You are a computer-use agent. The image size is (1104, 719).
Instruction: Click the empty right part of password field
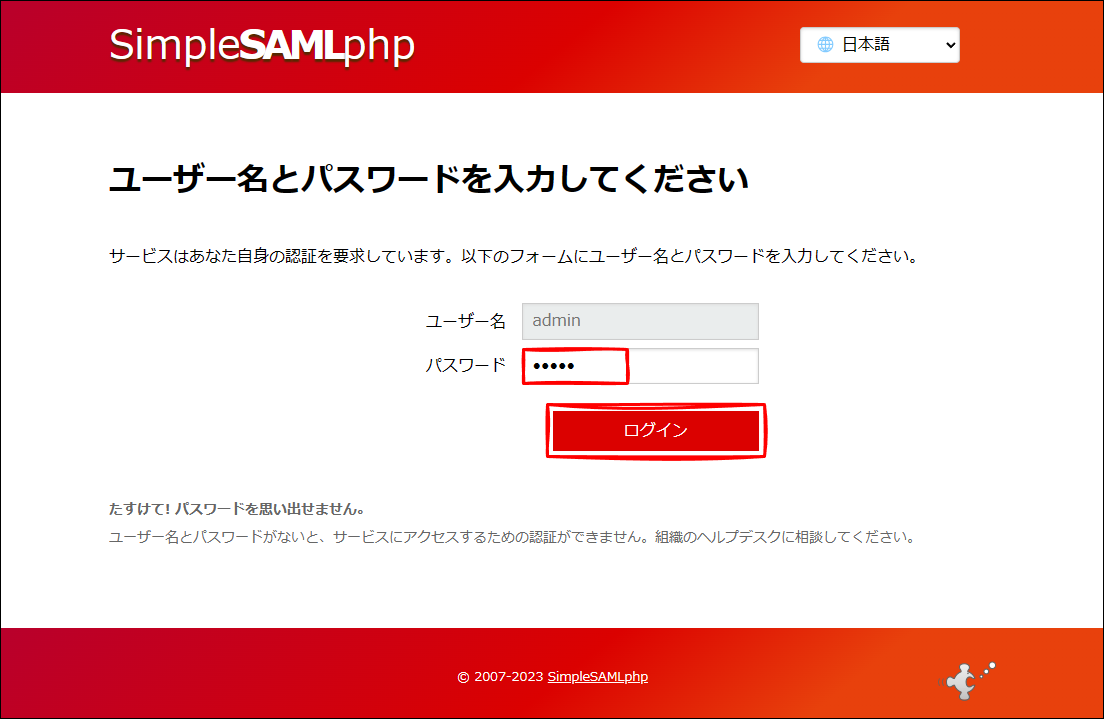point(700,366)
